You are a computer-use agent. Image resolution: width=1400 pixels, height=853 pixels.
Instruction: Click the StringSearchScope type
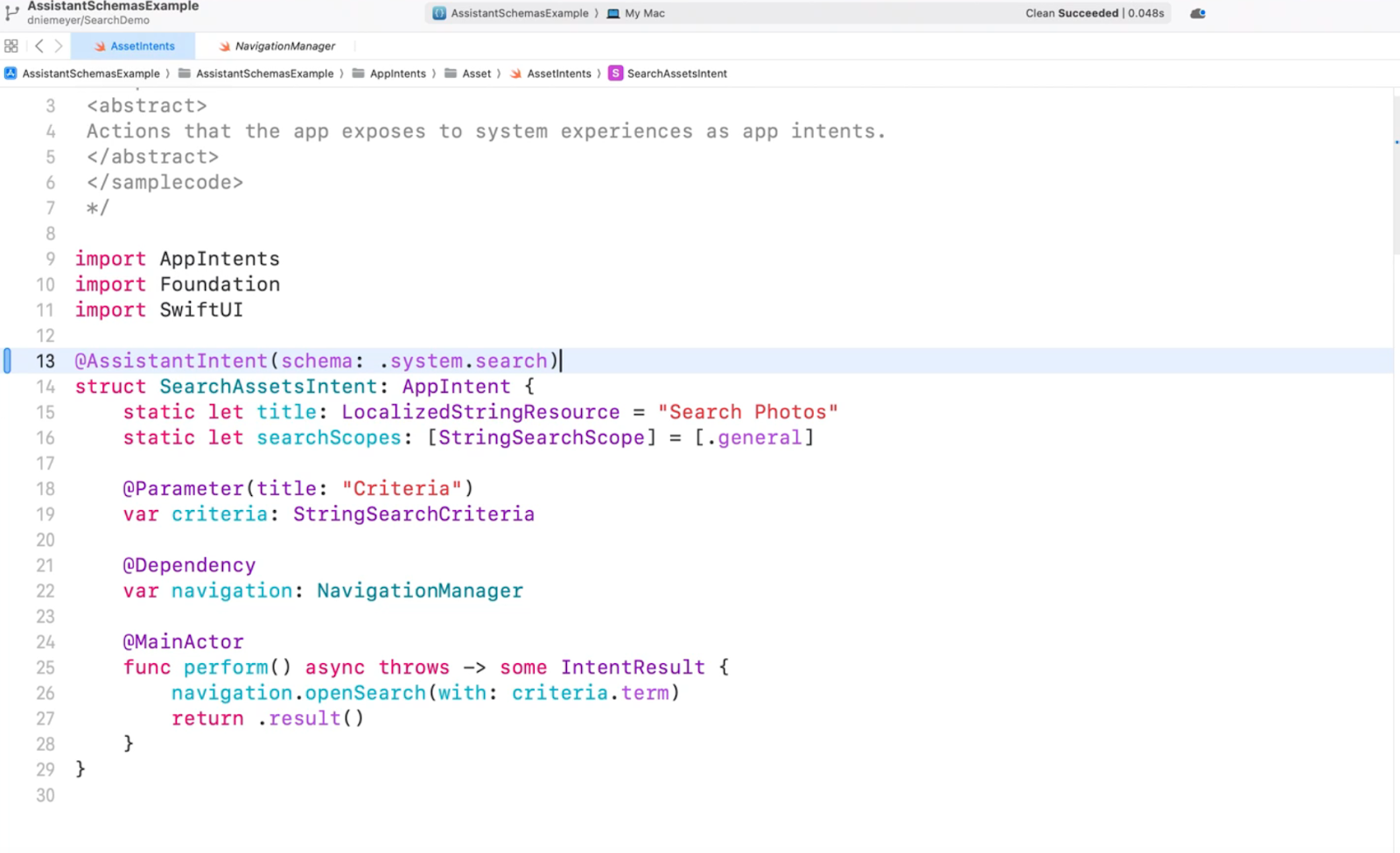point(542,437)
